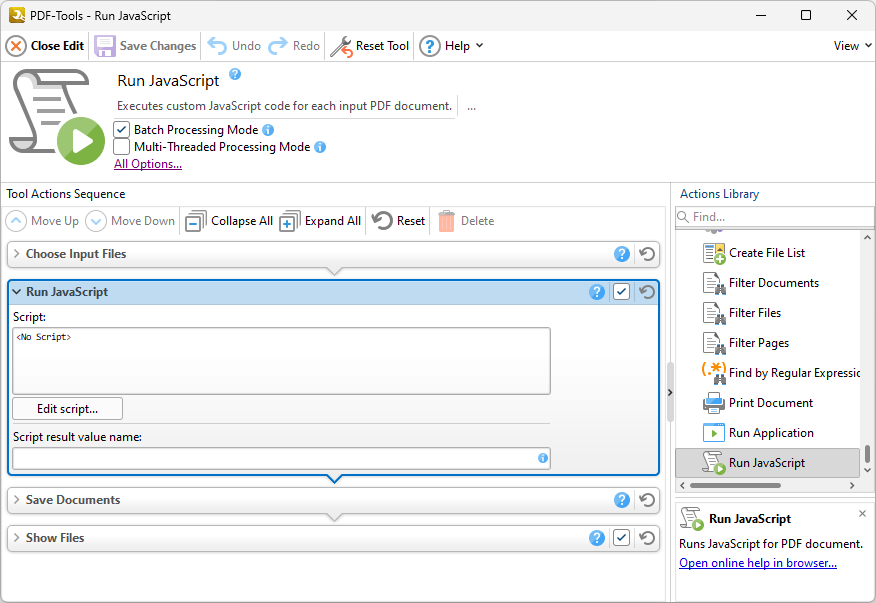Click the Actions Library Find search box

(774, 217)
